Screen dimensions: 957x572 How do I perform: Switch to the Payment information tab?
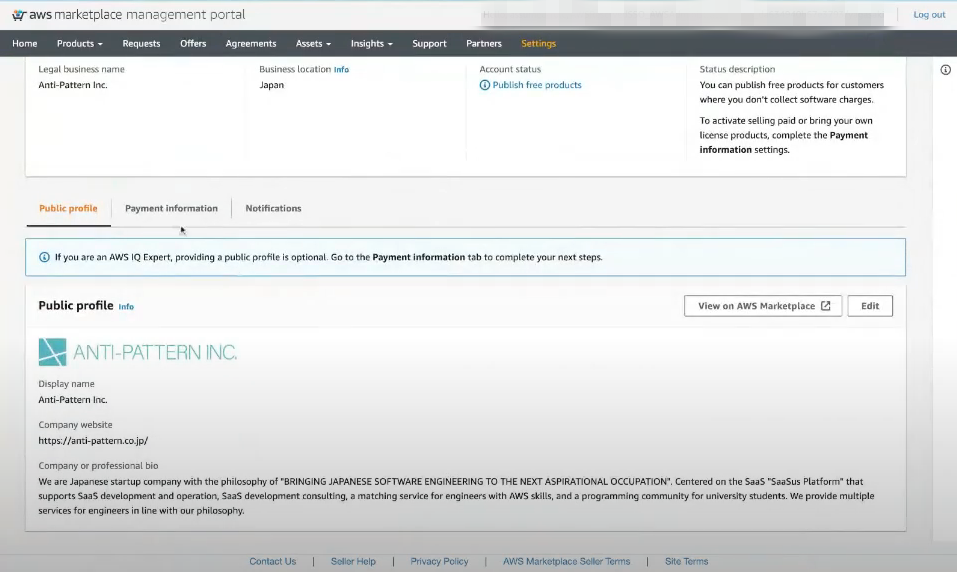171,208
